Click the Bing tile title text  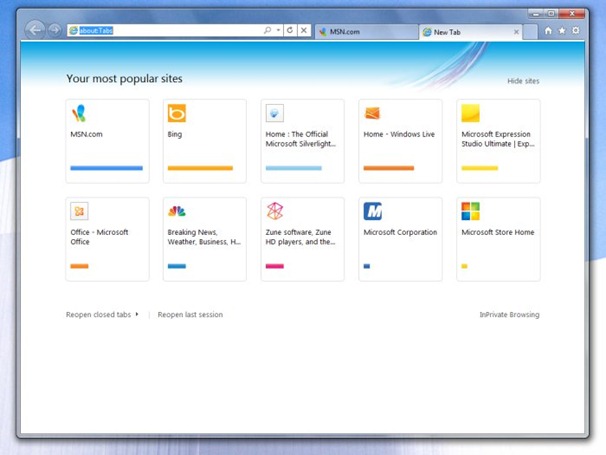click(175, 134)
